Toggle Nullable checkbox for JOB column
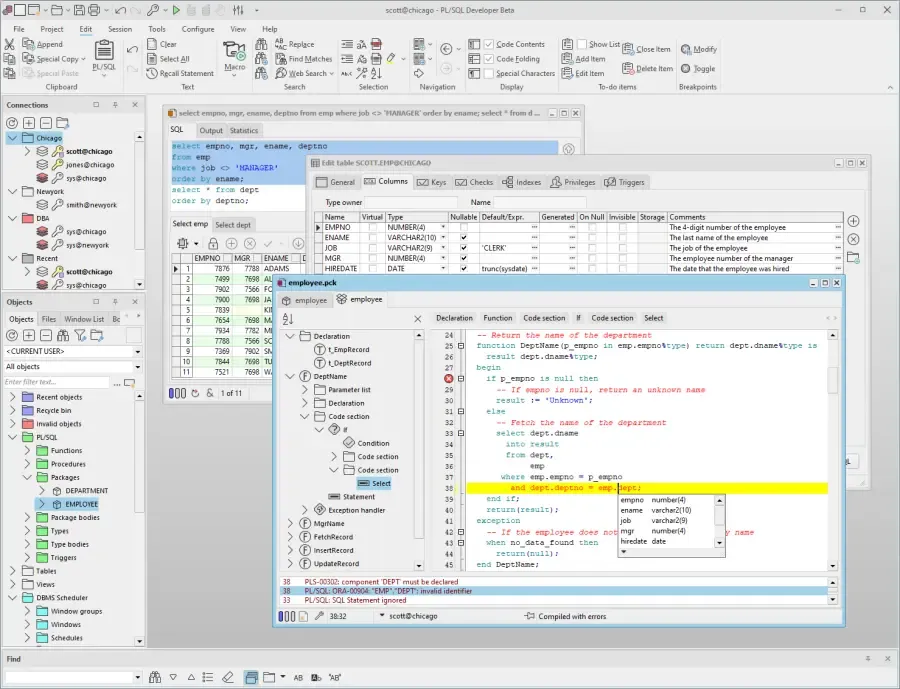Screen dimensions: 900x689 (464, 248)
